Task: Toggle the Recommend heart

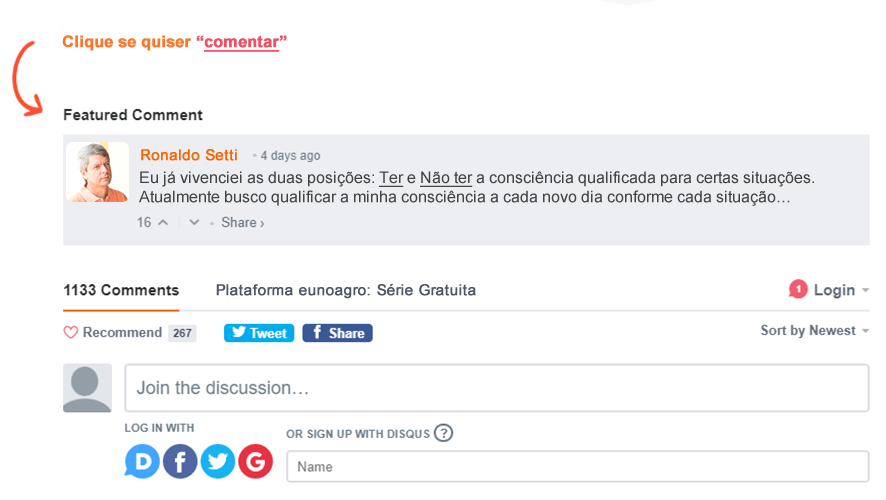Action: point(71,332)
